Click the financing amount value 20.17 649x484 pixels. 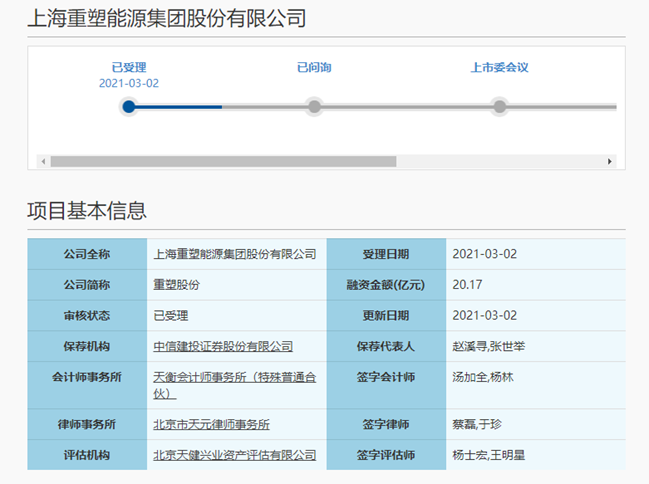467,285
